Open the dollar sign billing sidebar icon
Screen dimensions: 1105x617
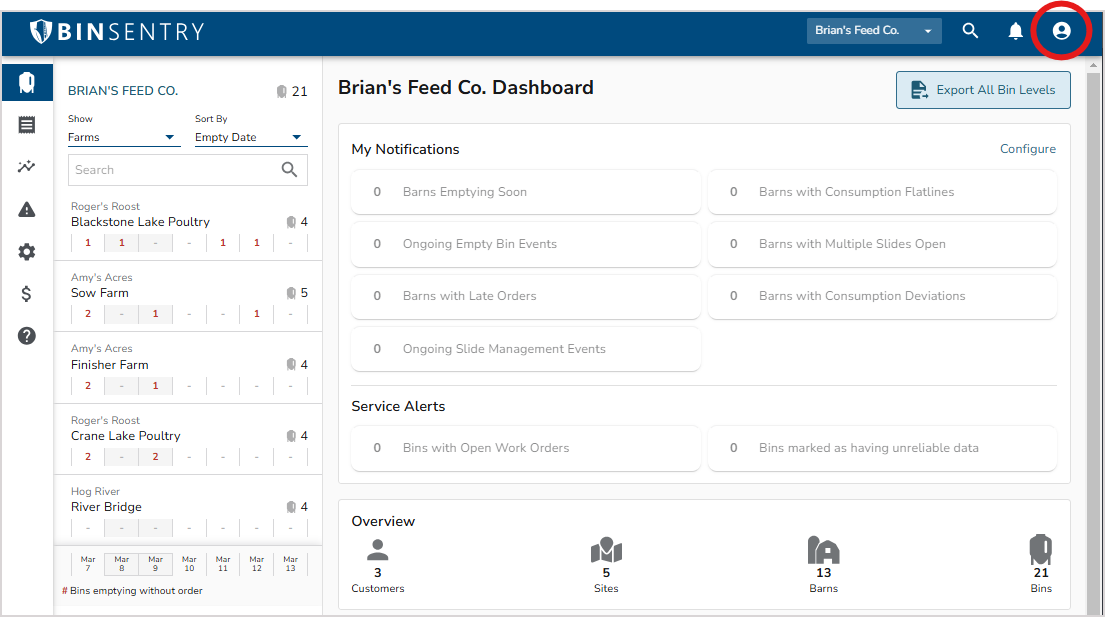click(x=27, y=294)
